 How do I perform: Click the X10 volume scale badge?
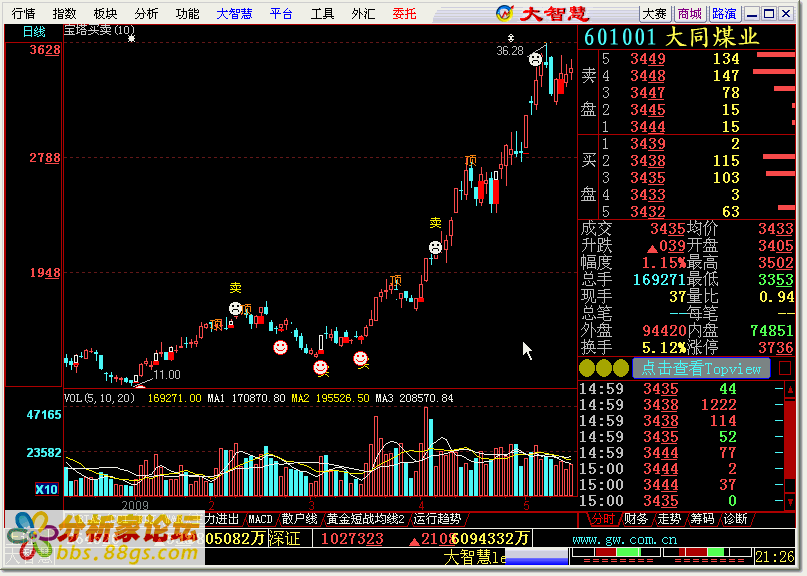coord(46,489)
